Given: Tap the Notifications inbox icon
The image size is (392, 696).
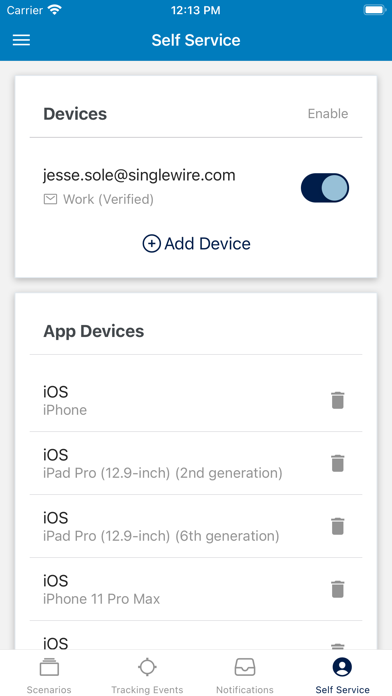Looking at the screenshot, I should coord(245,668).
